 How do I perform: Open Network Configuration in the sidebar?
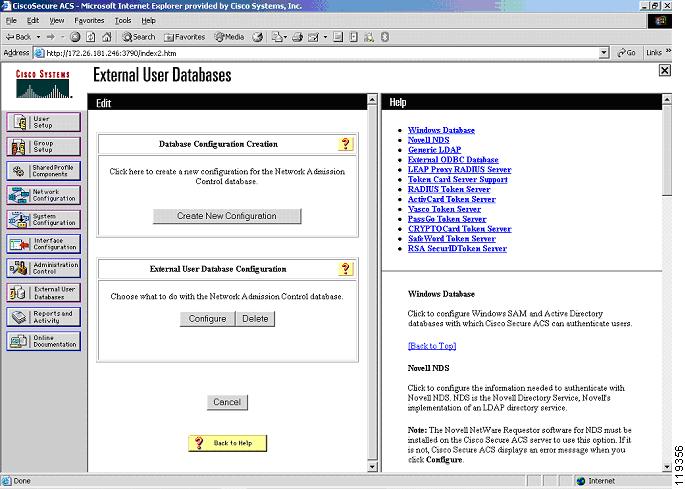point(44,195)
